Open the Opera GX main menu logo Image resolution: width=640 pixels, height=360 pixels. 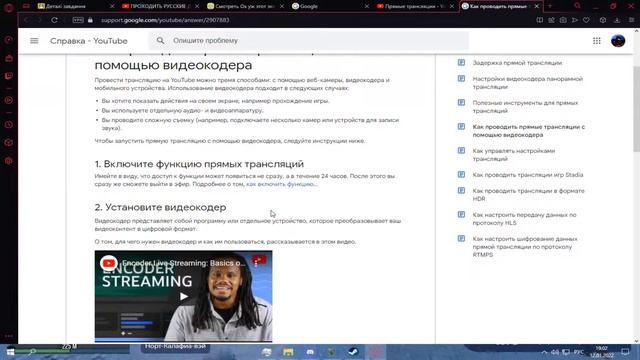coord(9,7)
